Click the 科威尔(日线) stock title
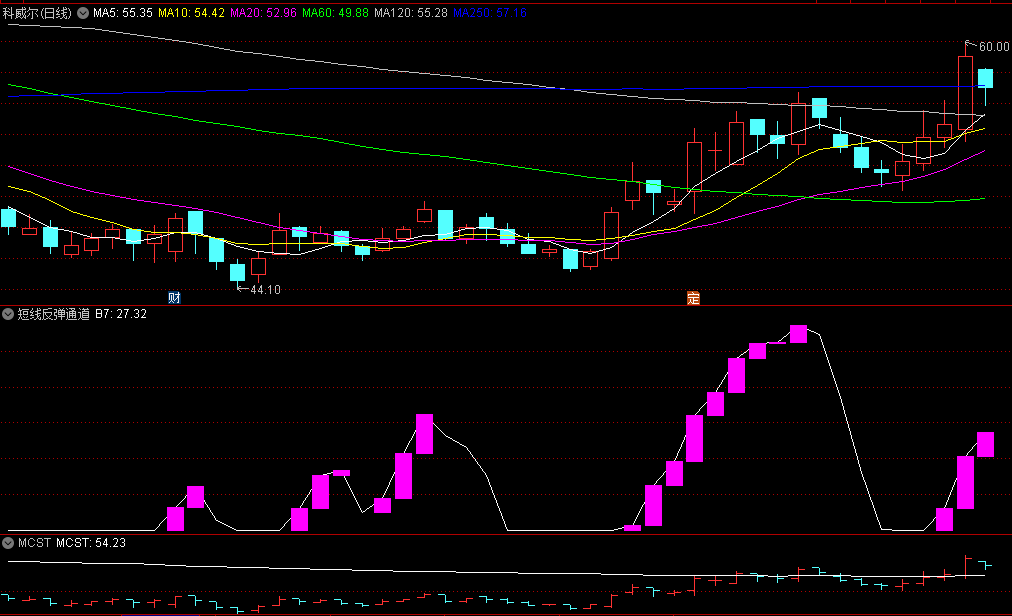 [37, 13]
